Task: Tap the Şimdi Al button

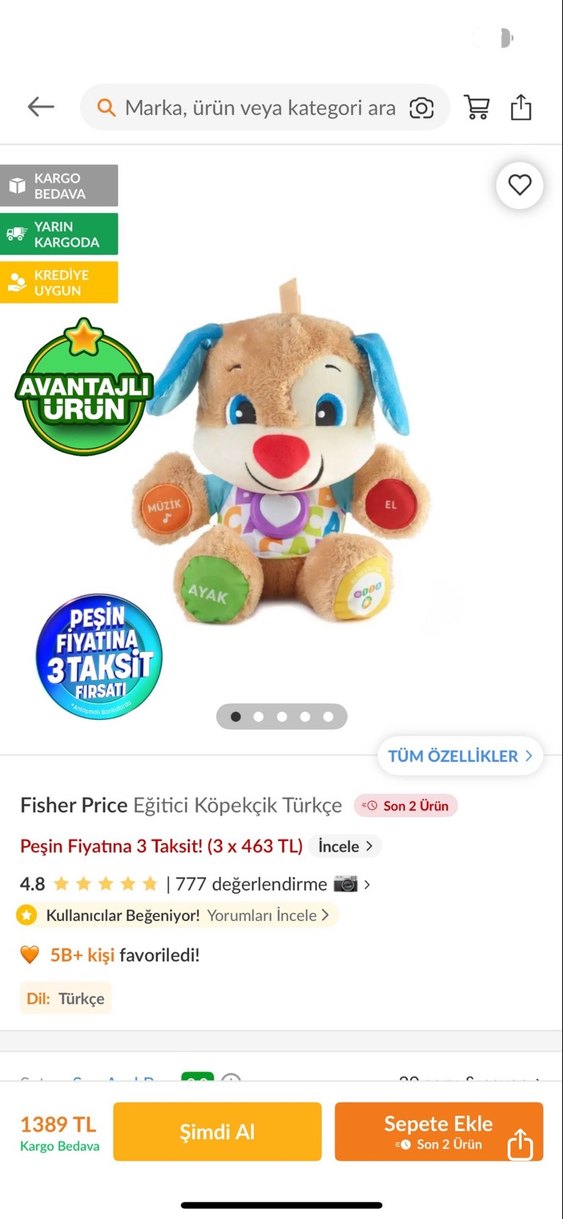Action: 217,1132
